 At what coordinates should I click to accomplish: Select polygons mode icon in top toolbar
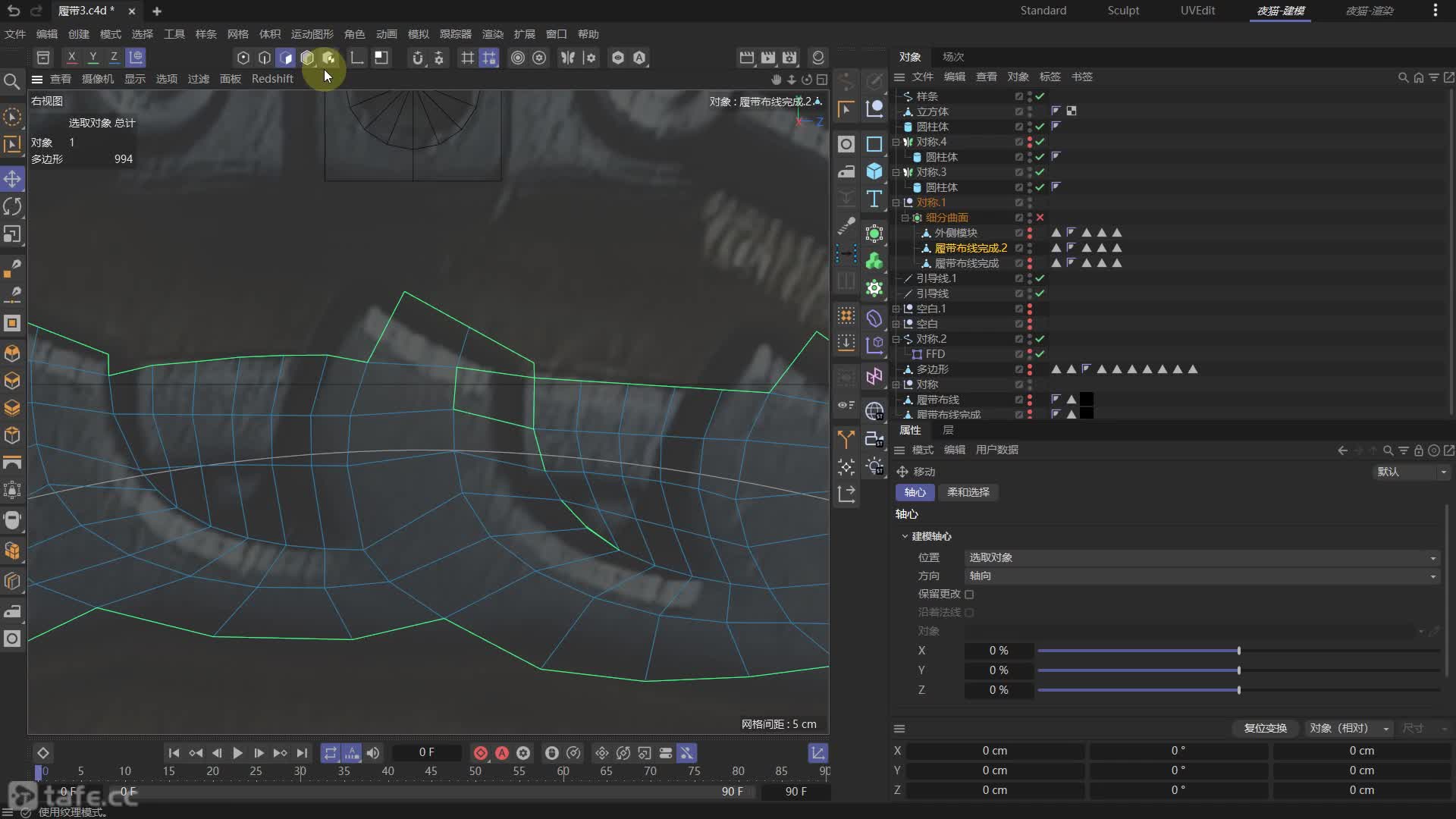pyautogui.click(x=286, y=58)
